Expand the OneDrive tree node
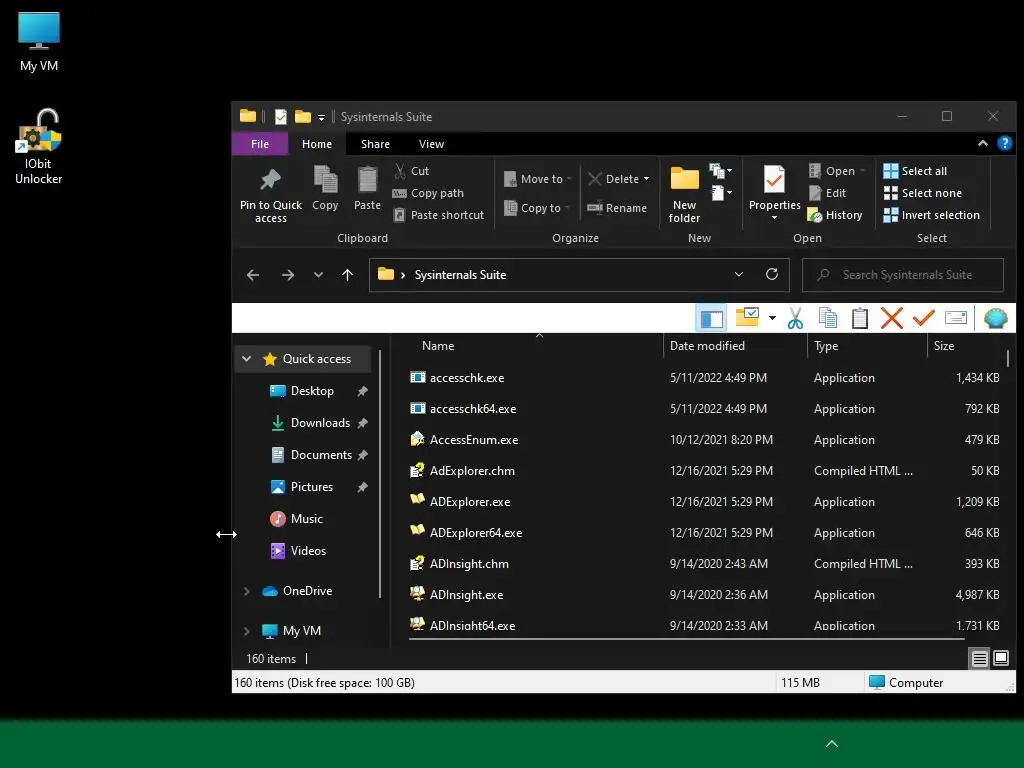 point(246,591)
